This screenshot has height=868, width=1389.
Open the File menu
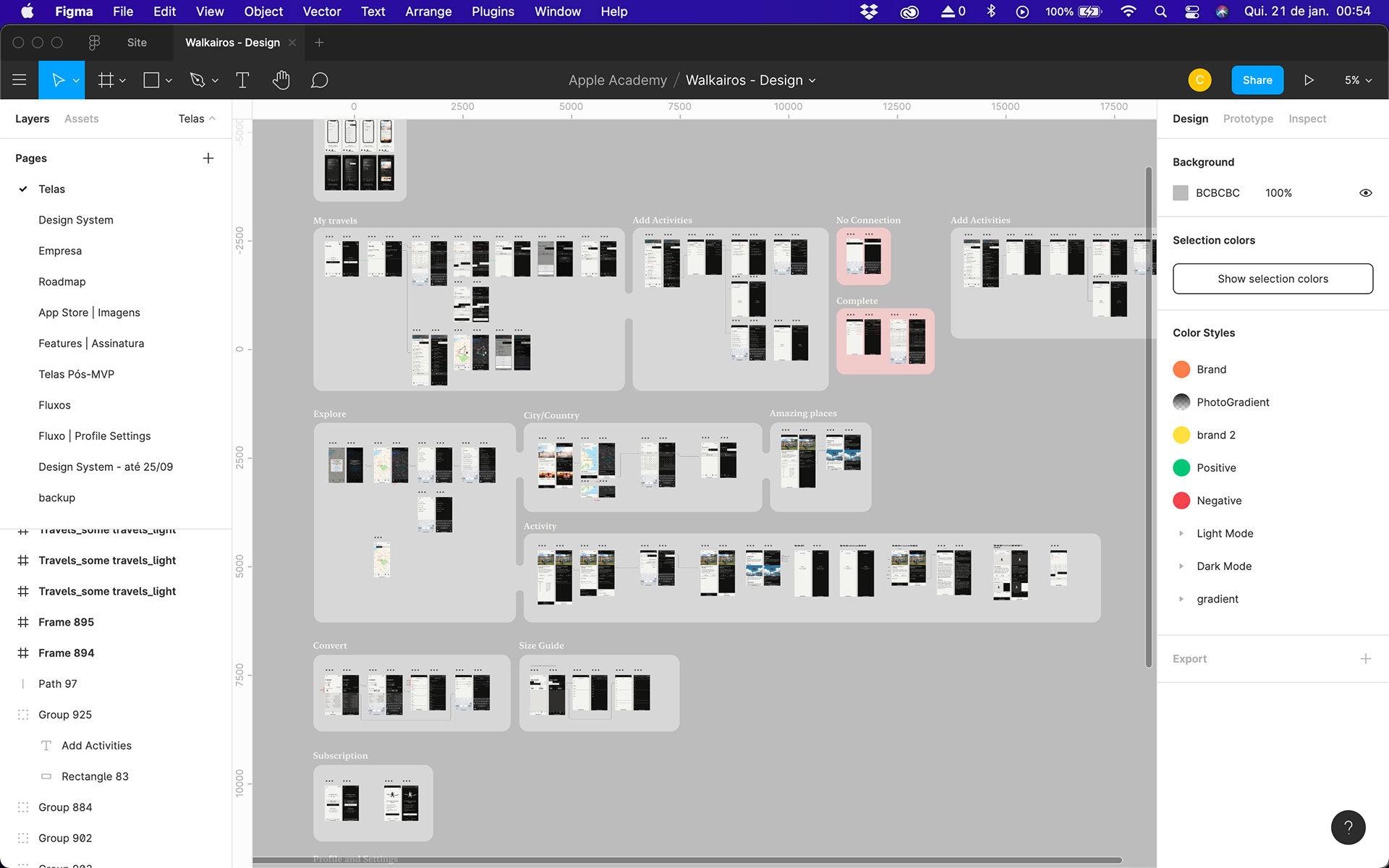click(x=123, y=12)
